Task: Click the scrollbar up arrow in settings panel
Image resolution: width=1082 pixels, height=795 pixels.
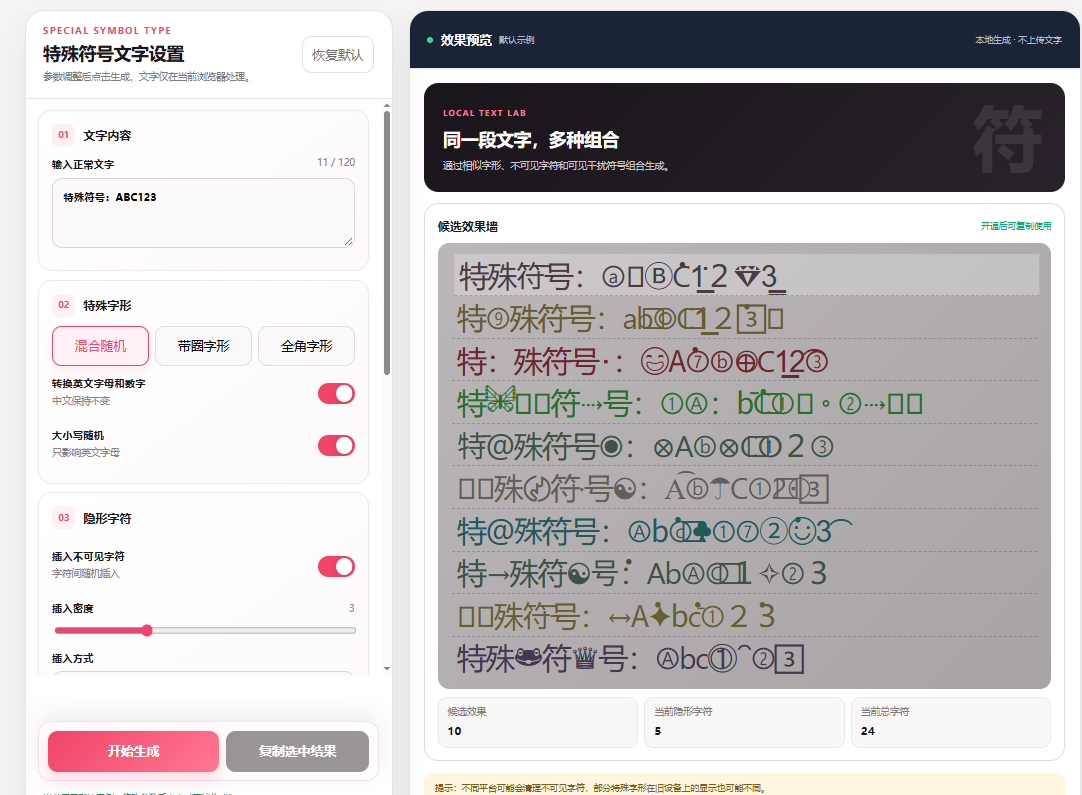Action: point(386,106)
